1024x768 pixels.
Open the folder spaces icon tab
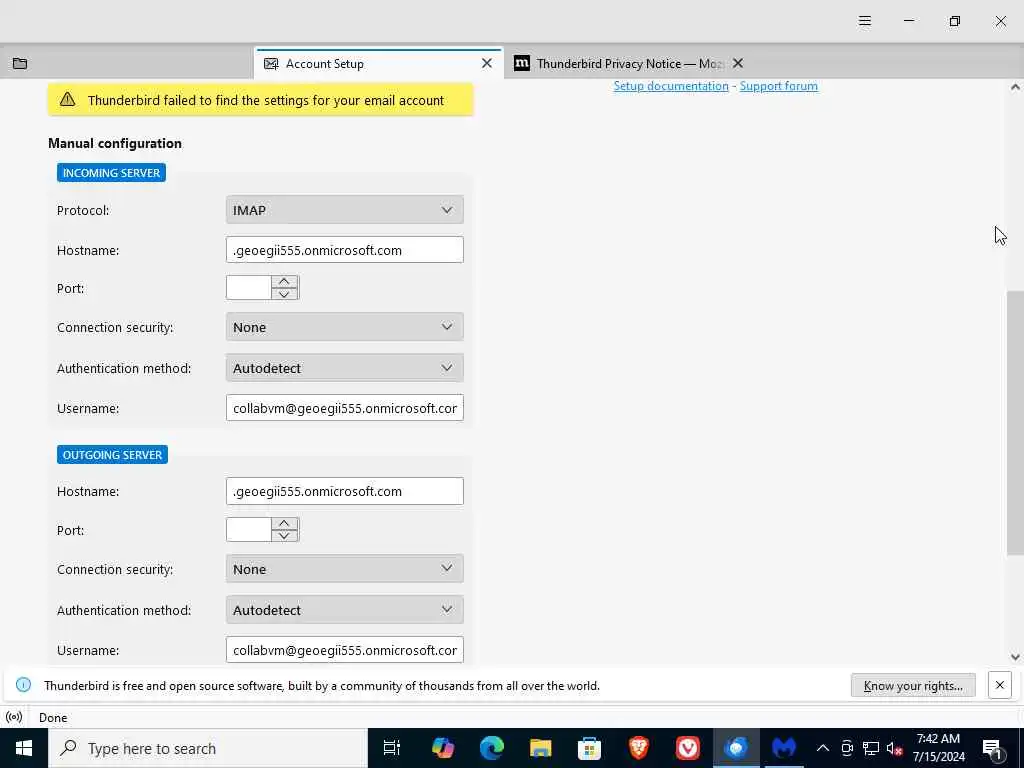point(20,63)
